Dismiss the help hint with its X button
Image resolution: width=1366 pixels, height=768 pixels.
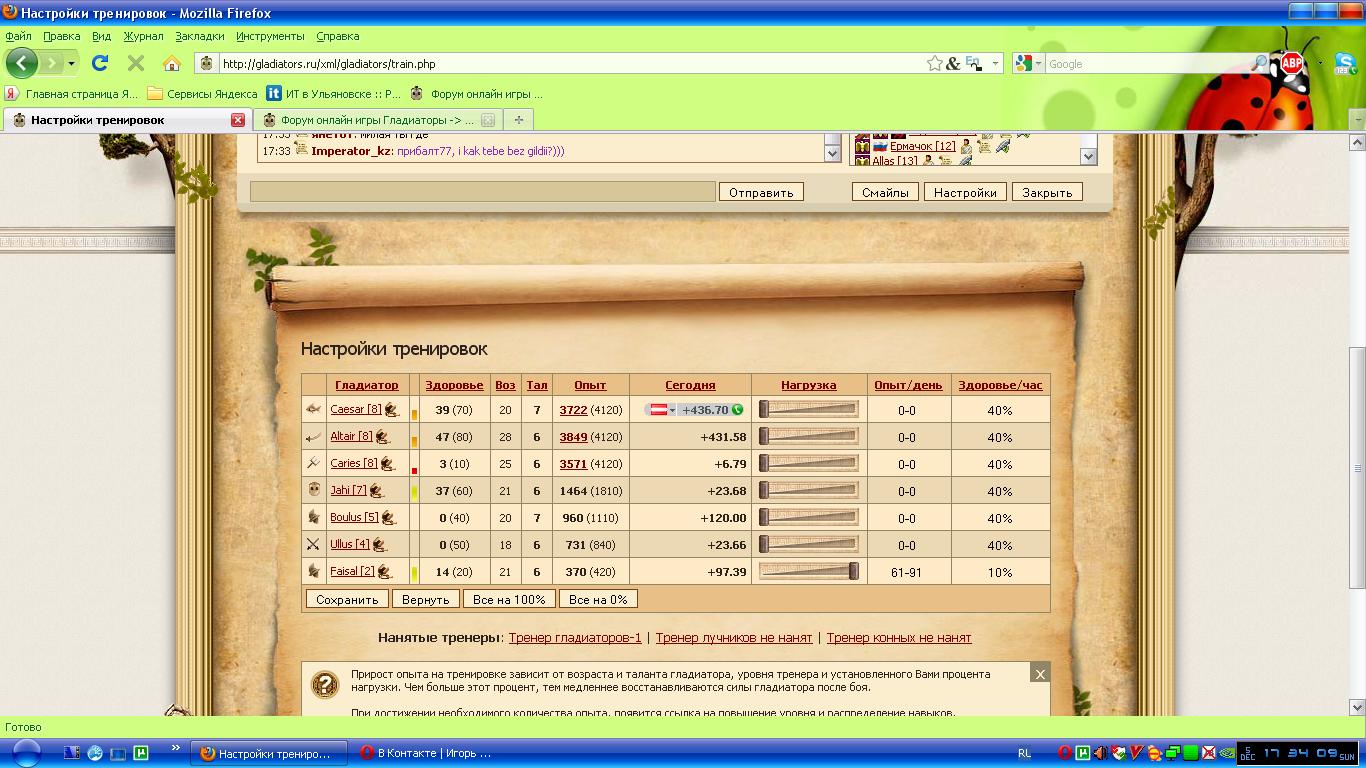tap(1040, 674)
